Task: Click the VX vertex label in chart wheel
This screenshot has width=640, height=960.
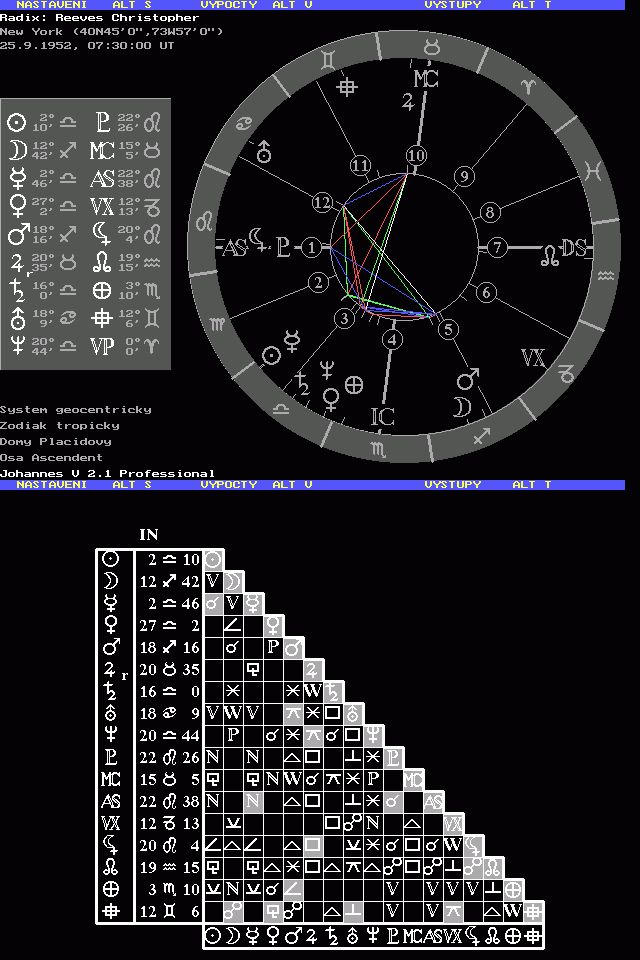Action: tap(534, 358)
